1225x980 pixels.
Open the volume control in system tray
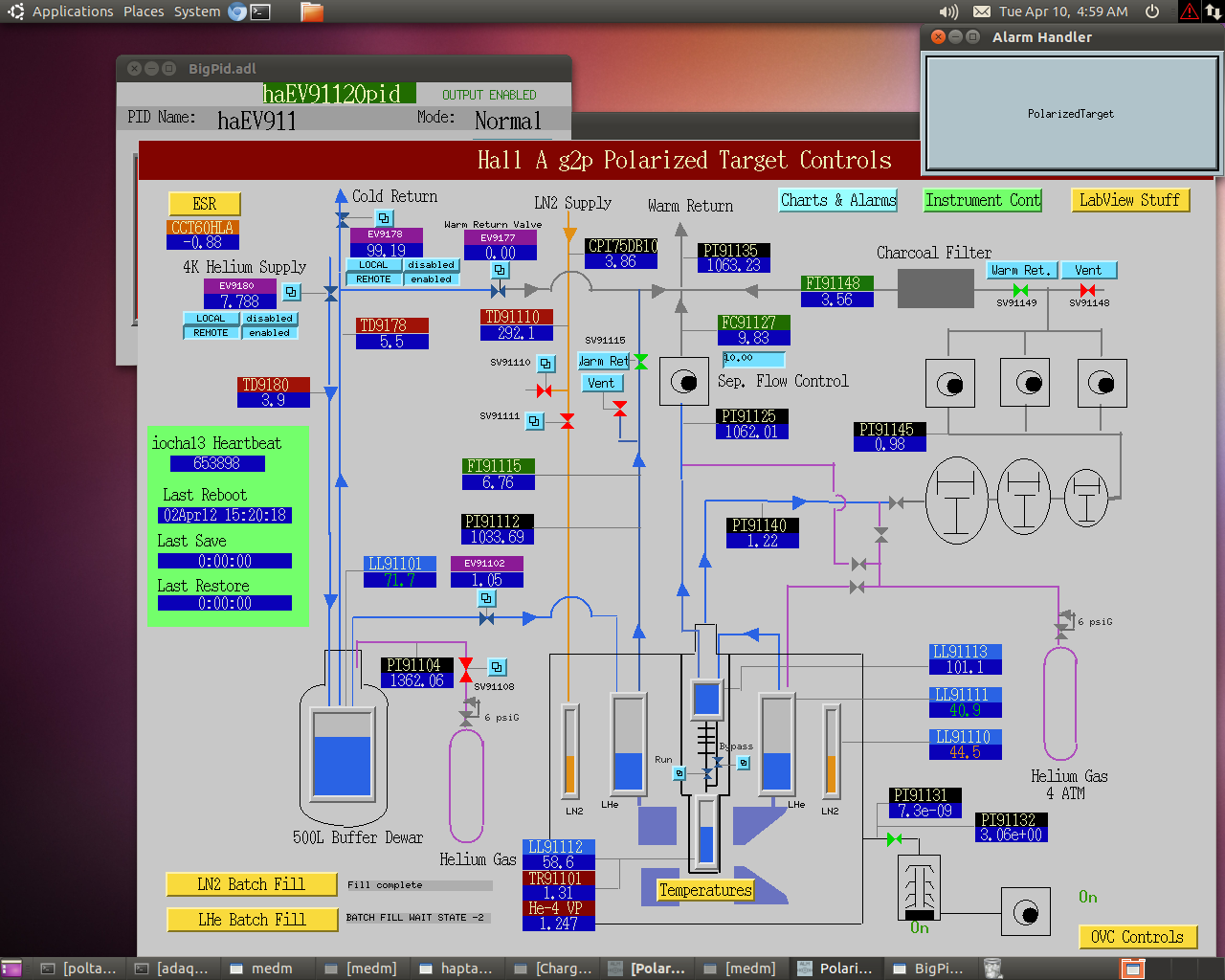tap(948, 11)
